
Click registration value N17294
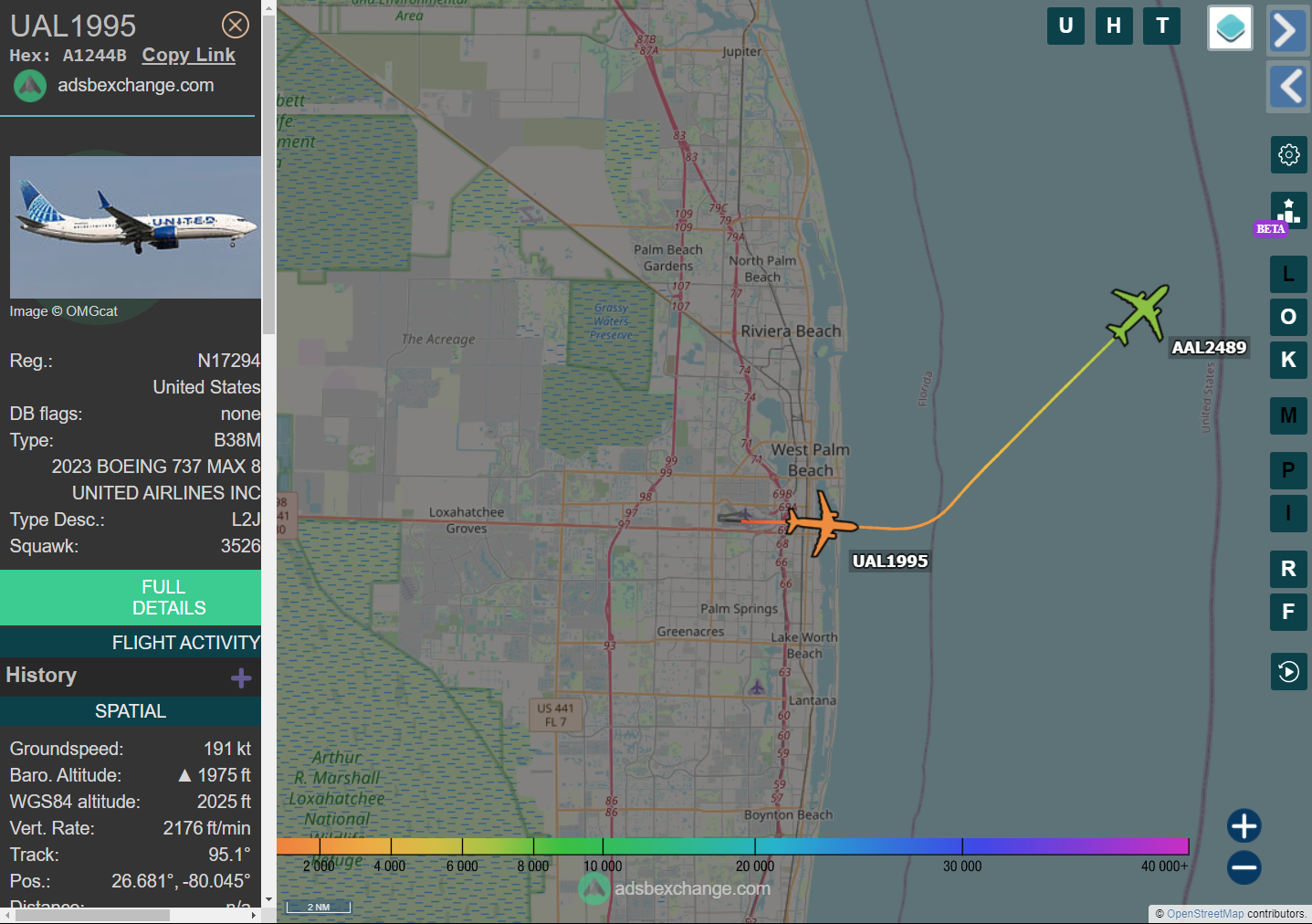click(229, 361)
